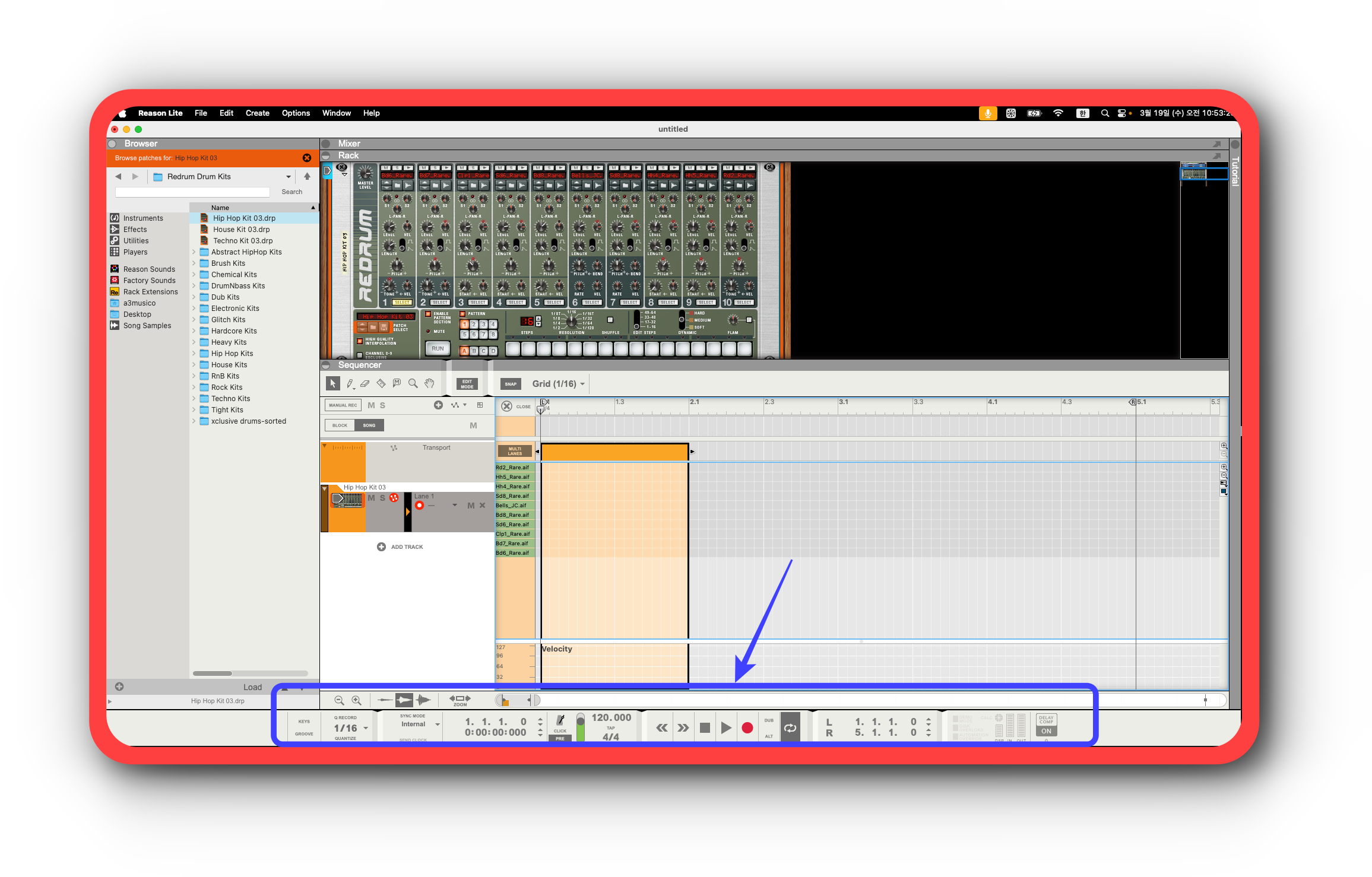
Task: Select the Hand tool
Action: point(429,384)
